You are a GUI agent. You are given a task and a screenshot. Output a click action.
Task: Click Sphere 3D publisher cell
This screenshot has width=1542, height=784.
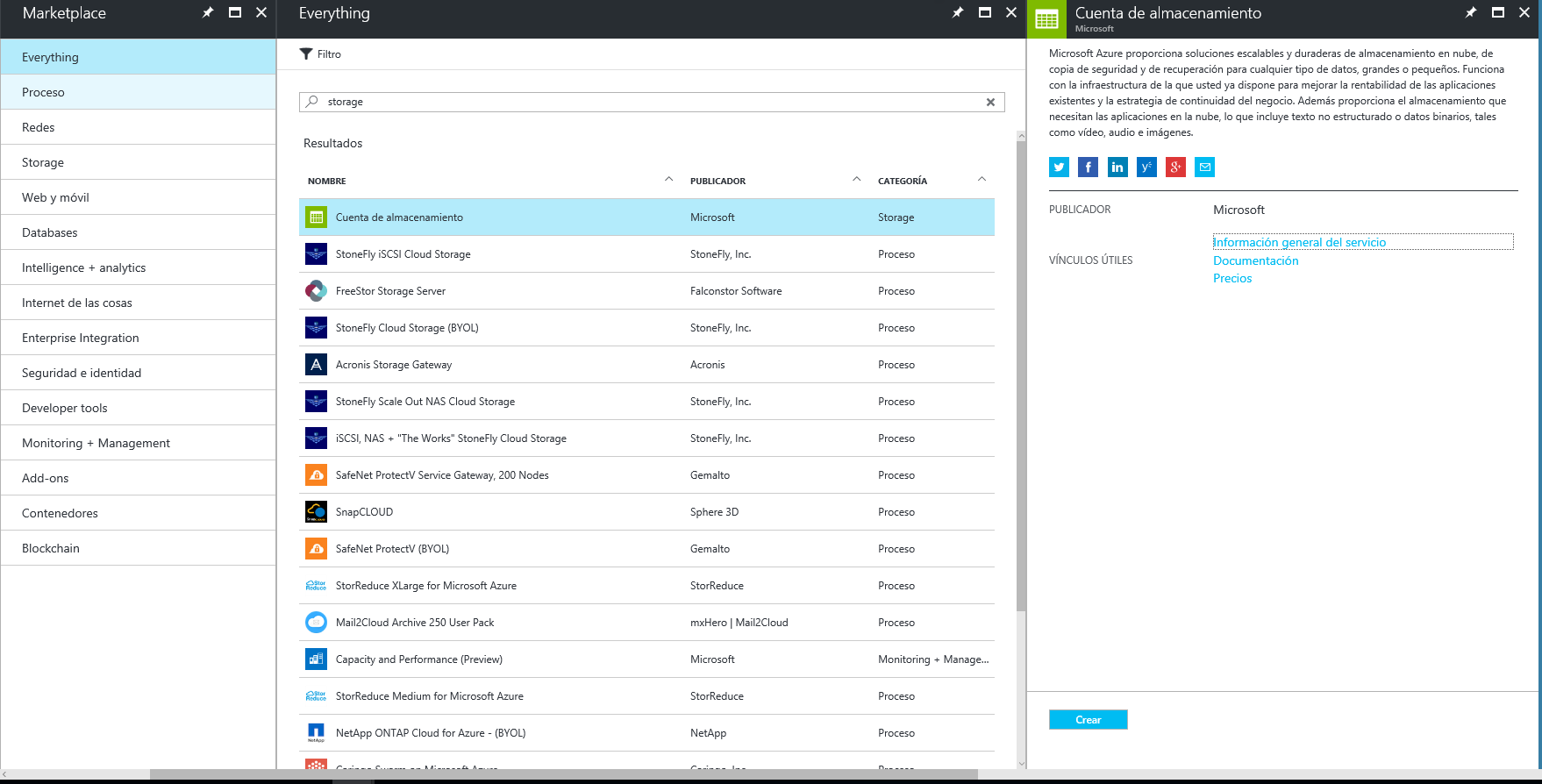pyautogui.click(x=714, y=512)
